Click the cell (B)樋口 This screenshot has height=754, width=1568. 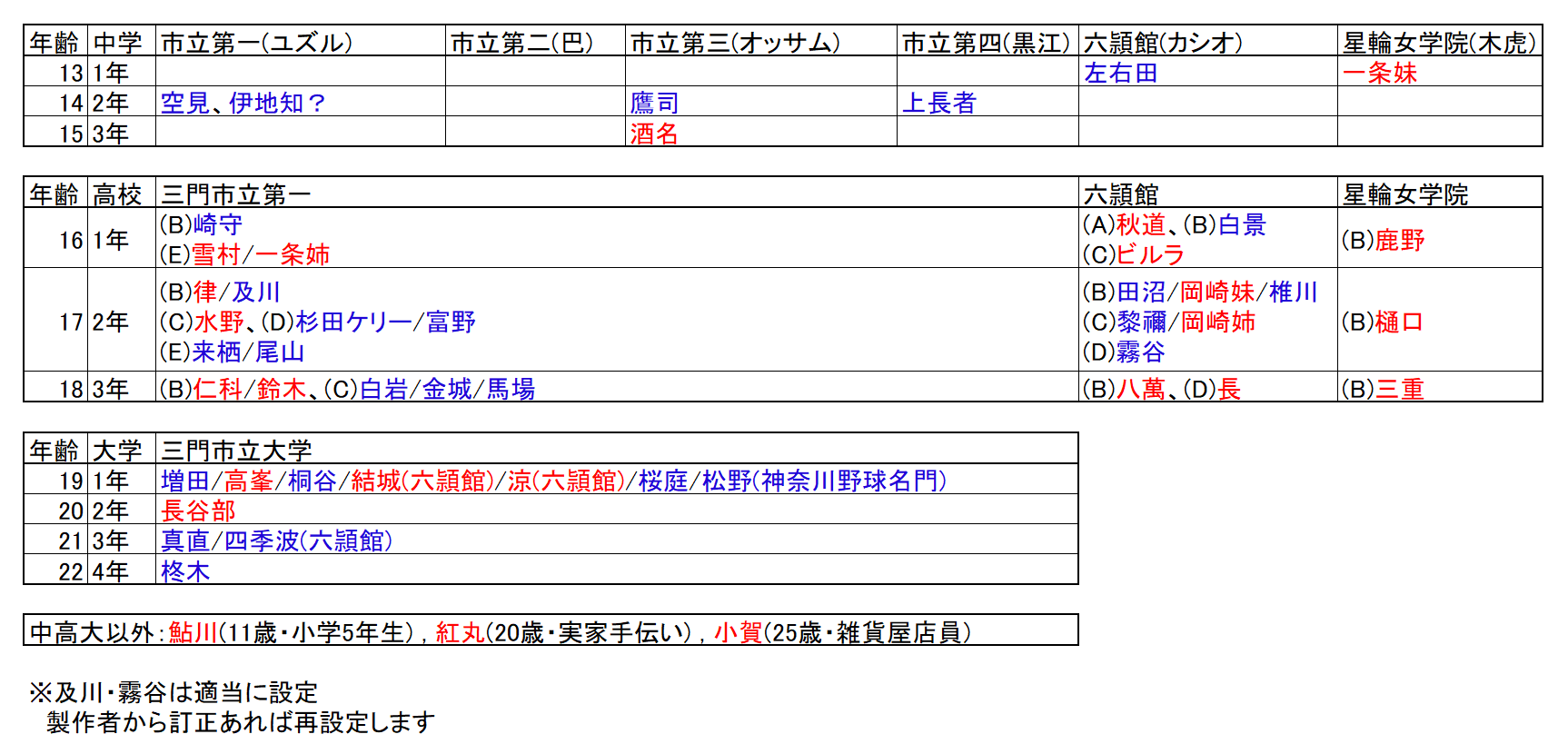[x=1440, y=320]
